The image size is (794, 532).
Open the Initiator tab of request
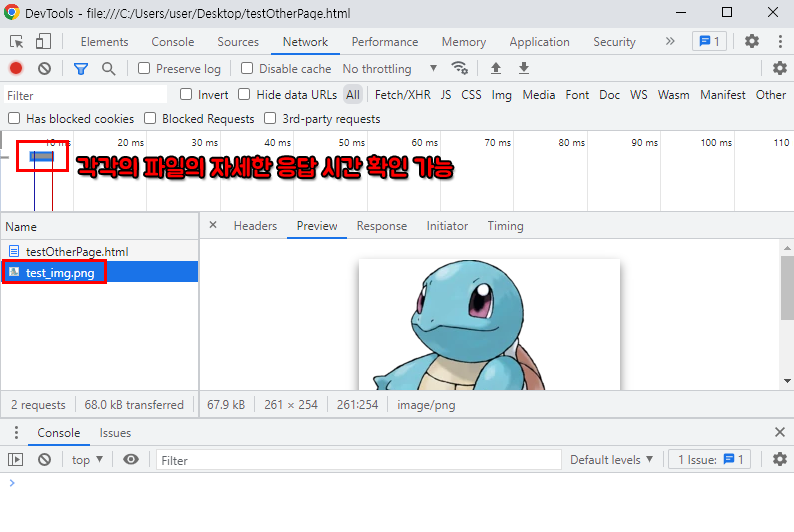(447, 226)
